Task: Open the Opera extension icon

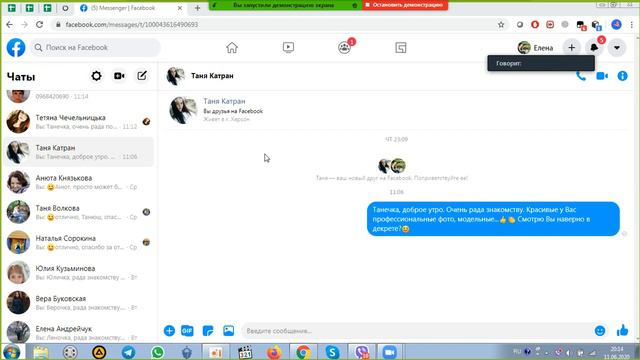Action: coord(535,24)
